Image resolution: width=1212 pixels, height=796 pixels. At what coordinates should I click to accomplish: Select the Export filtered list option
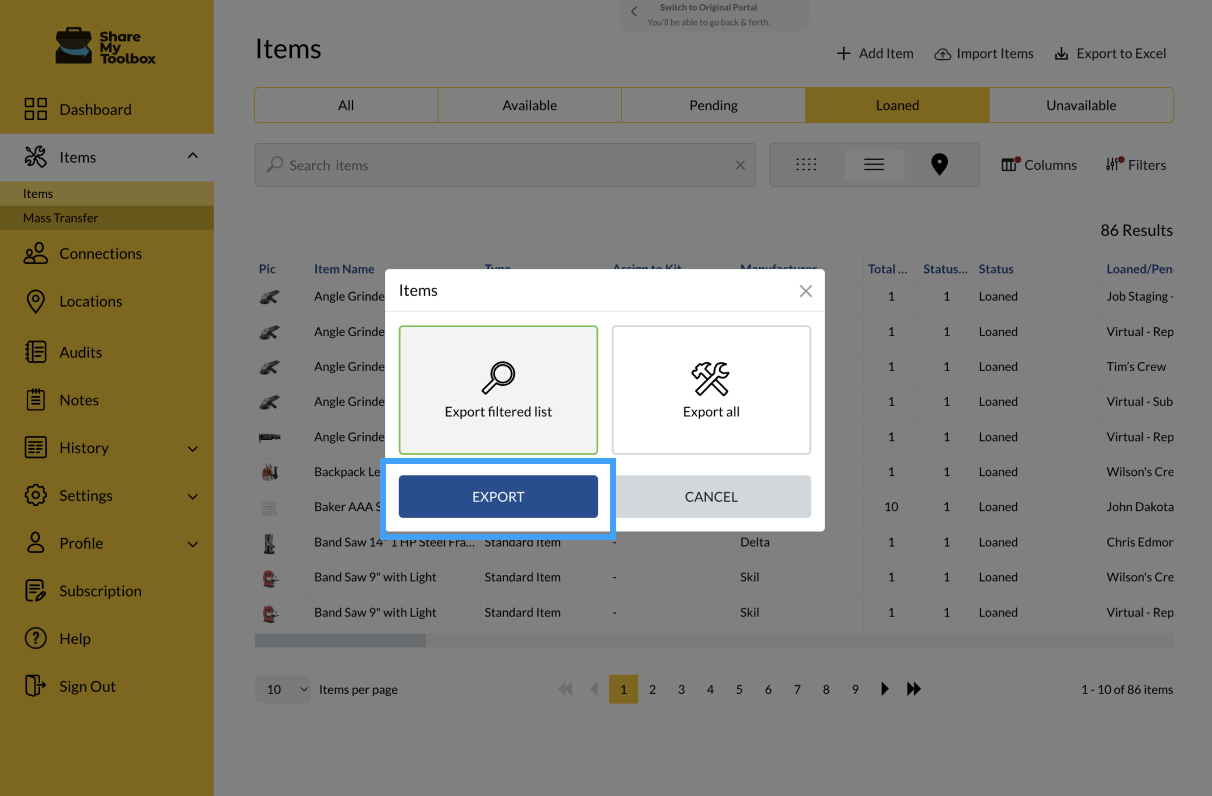(498, 390)
